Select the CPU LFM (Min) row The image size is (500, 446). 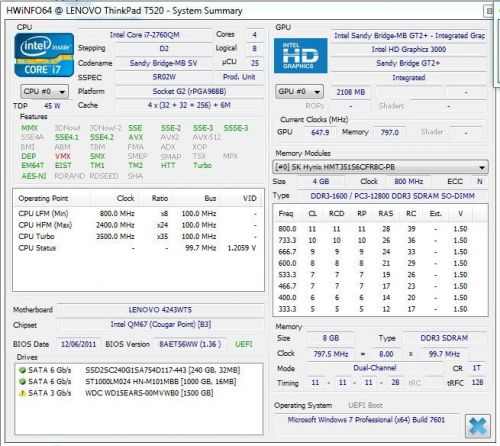138,214
